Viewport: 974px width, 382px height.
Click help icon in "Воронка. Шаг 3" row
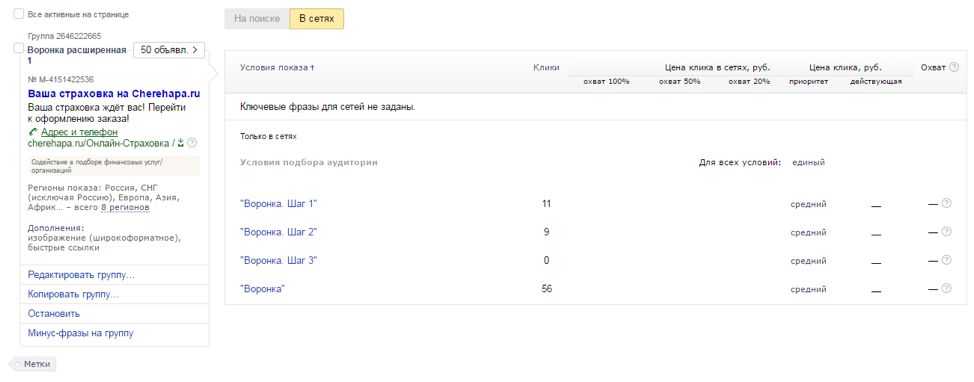(x=946, y=260)
